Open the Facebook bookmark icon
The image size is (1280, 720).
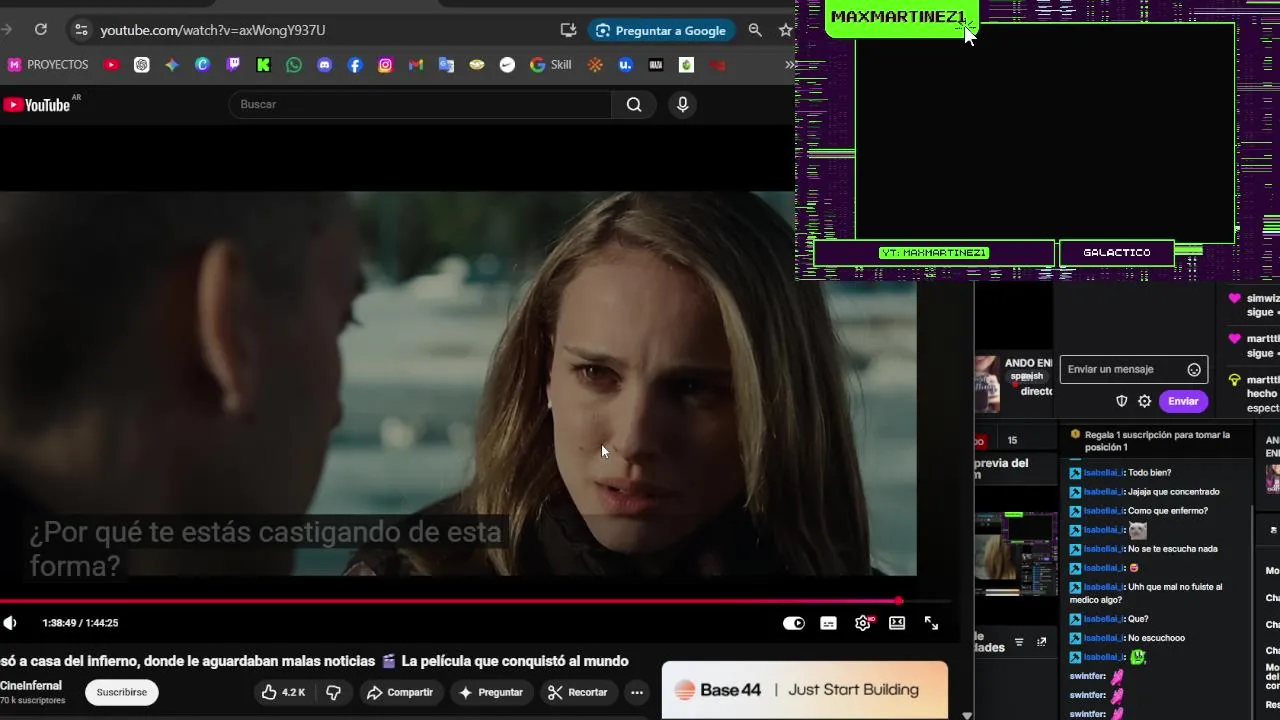coord(355,65)
